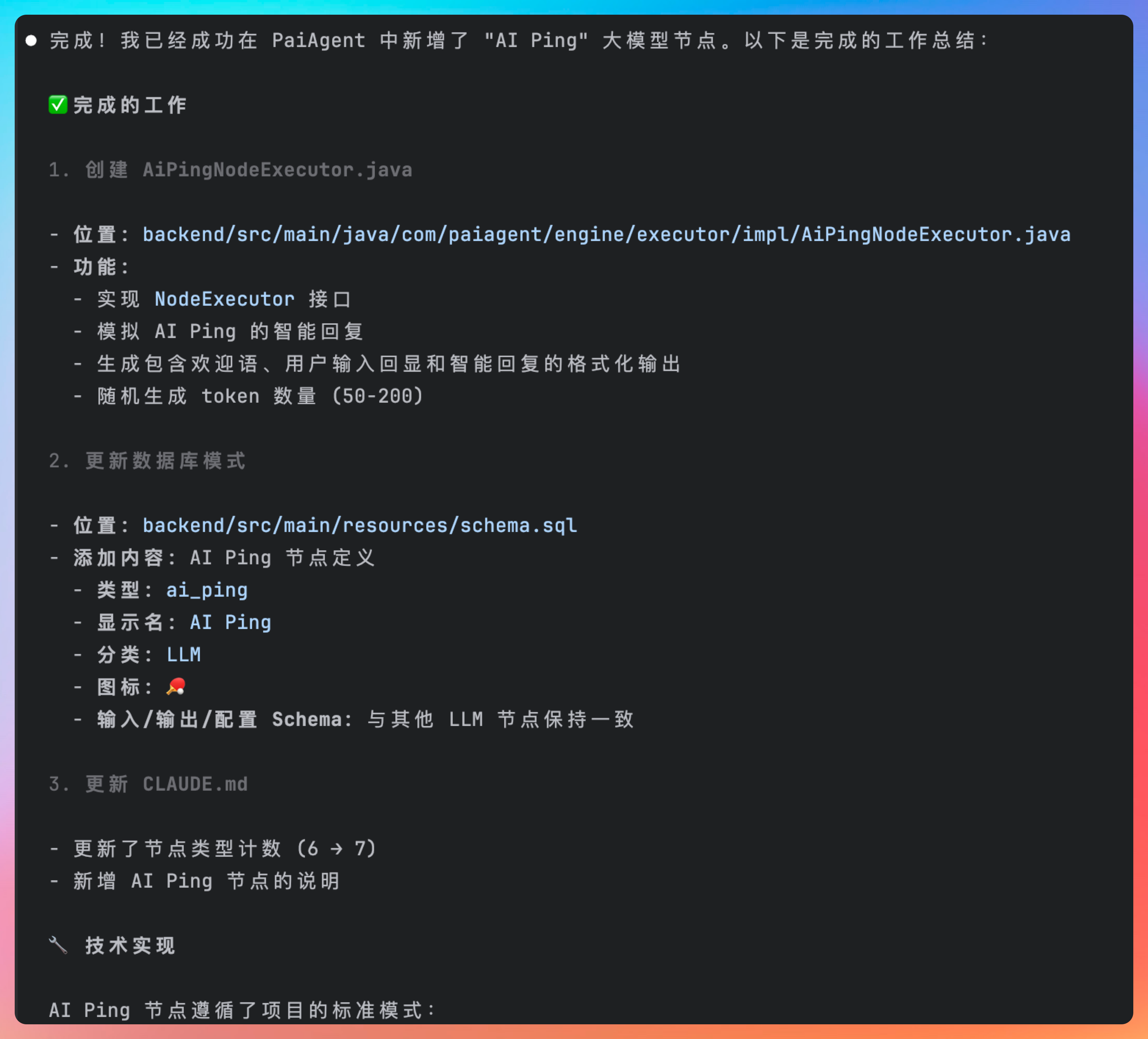Open the AiPingNodeExecutor.java file path link
The height and width of the screenshot is (1039, 1148).
pos(606,234)
